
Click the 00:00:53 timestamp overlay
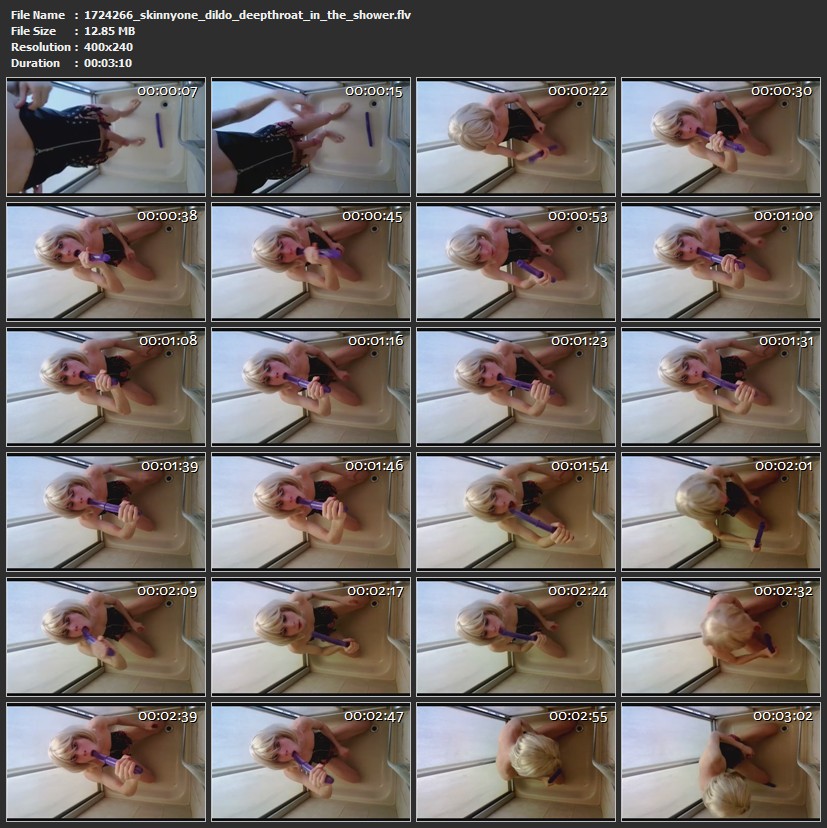[x=577, y=216]
